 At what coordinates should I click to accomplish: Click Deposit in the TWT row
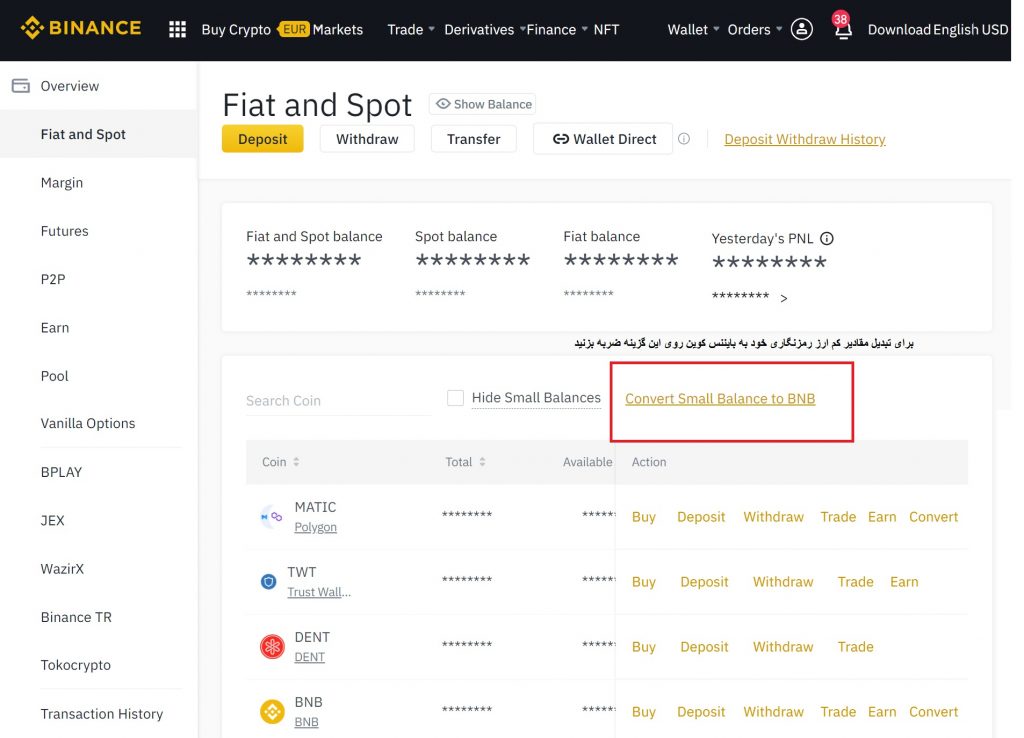click(x=704, y=581)
